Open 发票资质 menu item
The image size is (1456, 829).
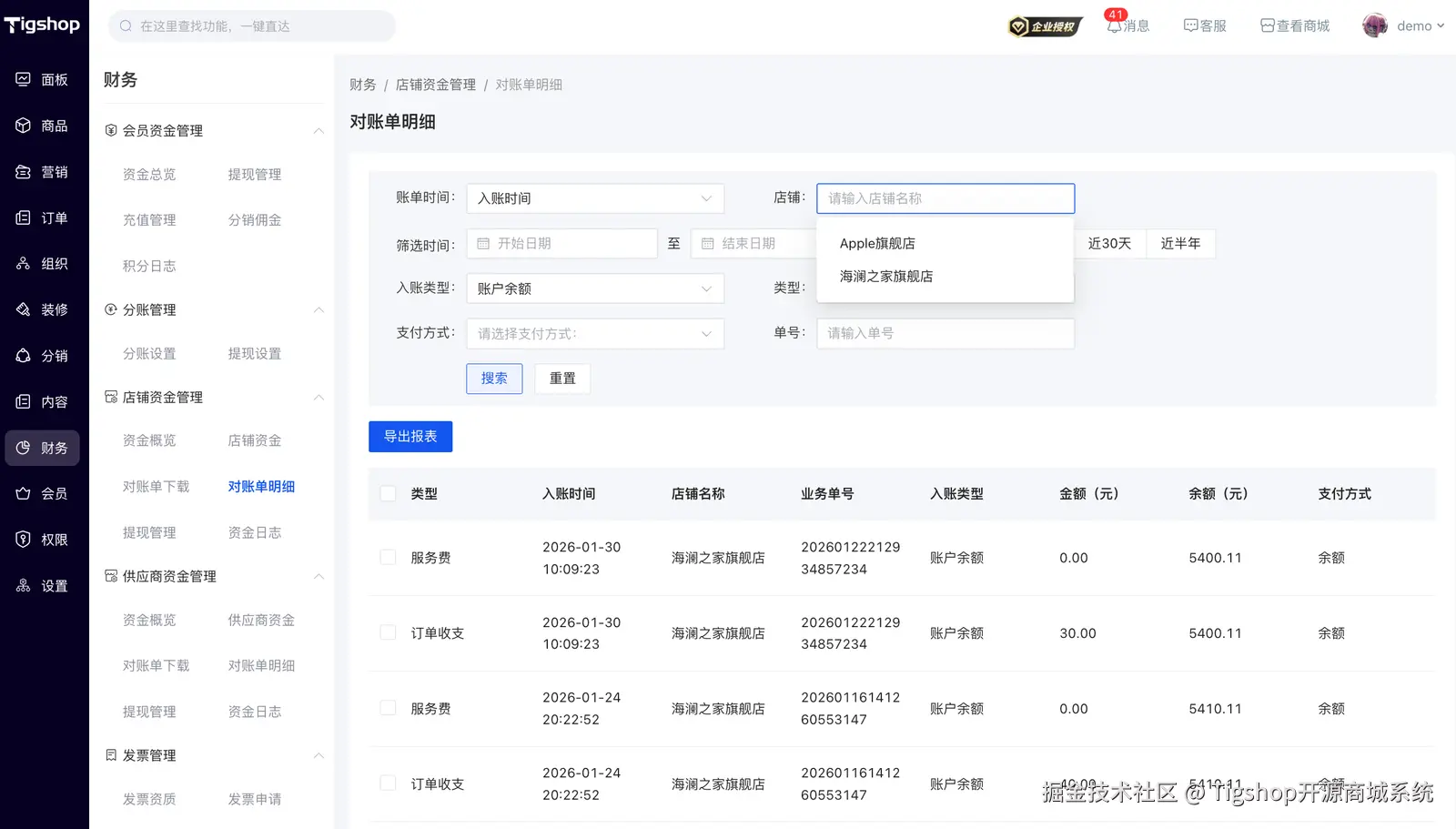(x=149, y=800)
